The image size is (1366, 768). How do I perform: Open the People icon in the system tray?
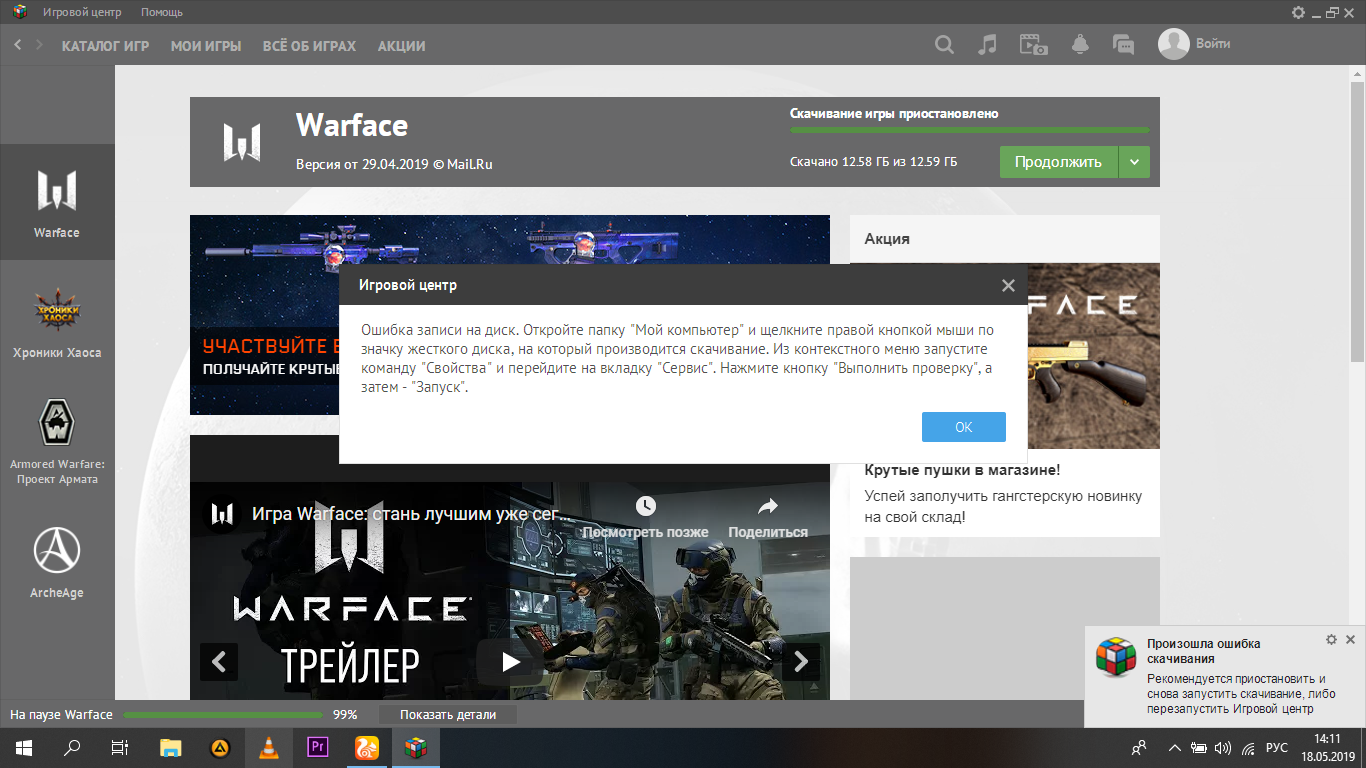click(x=1138, y=747)
